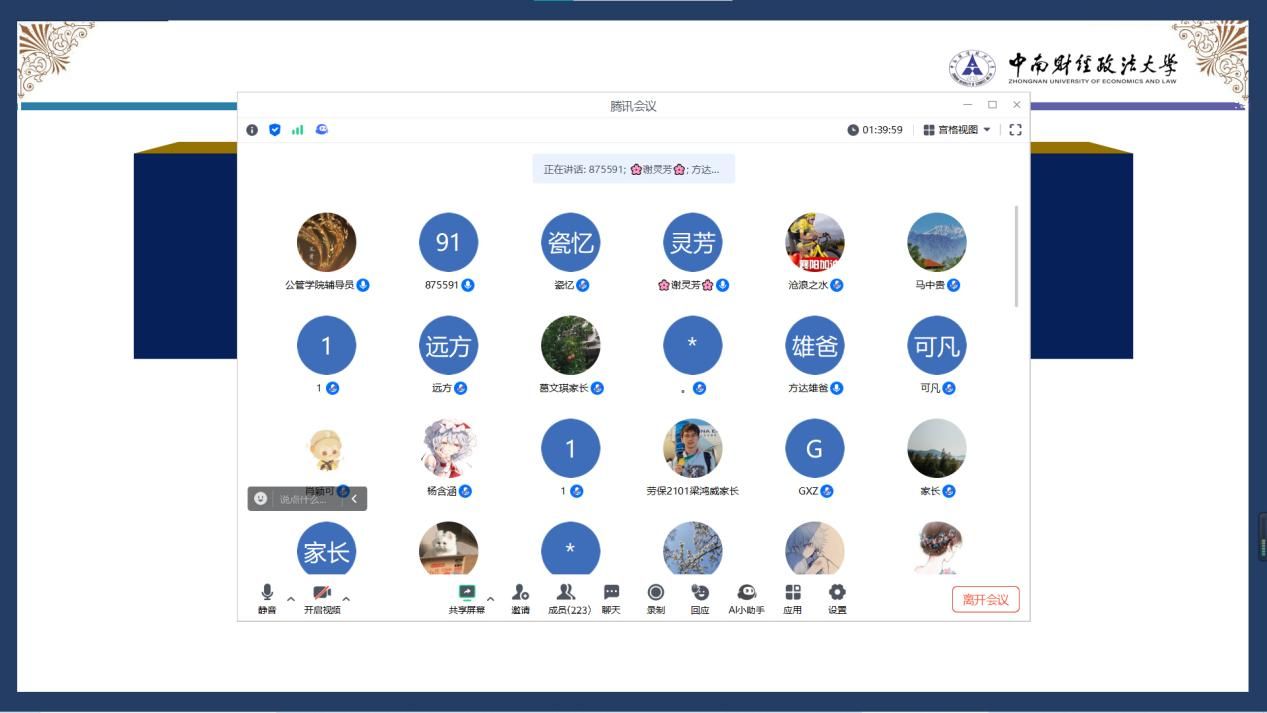
Task: Click the meeting info icon
Action: coord(252,130)
